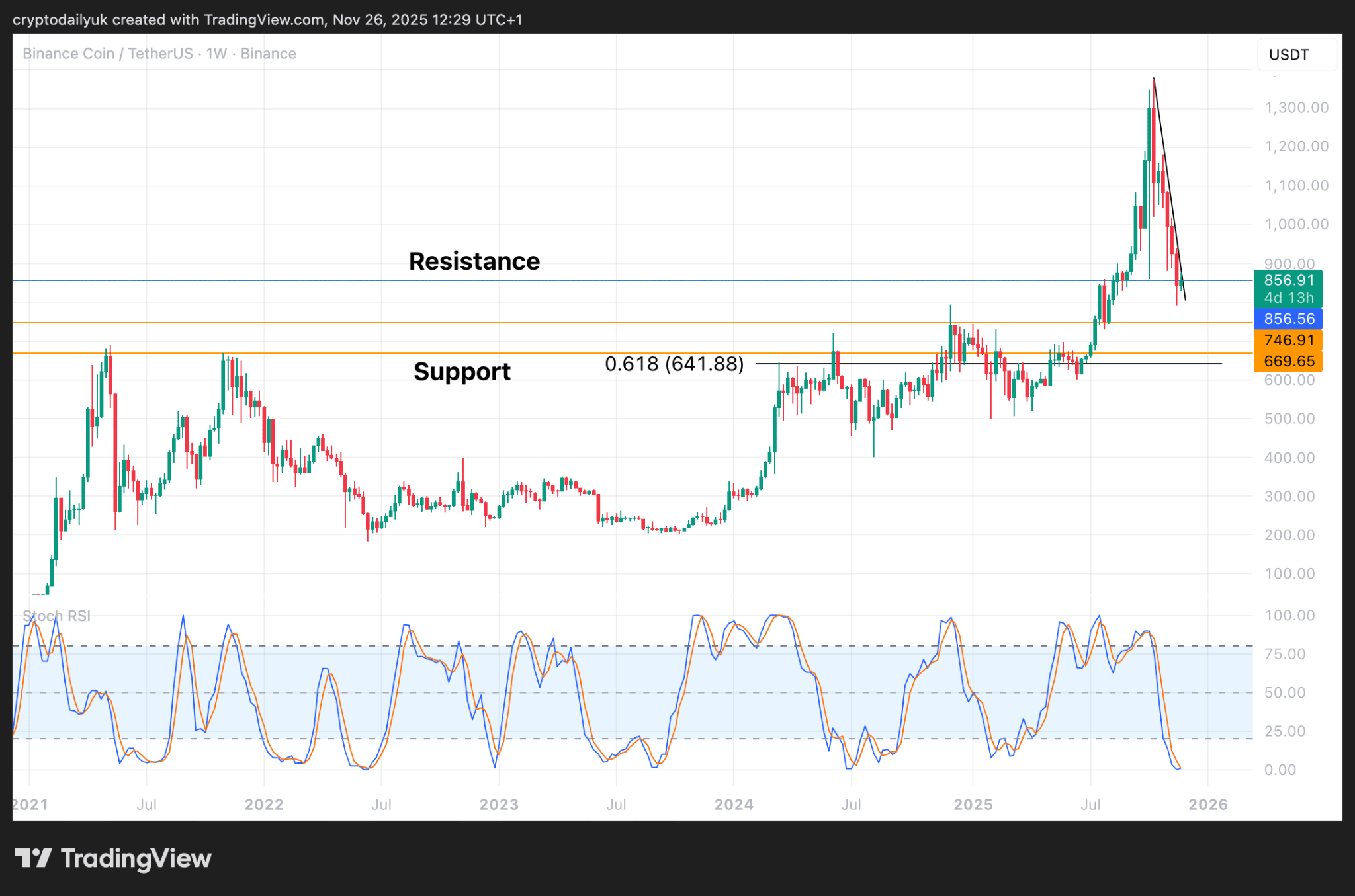This screenshot has width=1355, height=896.
Task: Click the TradingView logo icon
Action: pyautogui.click(x=33, y=858)
